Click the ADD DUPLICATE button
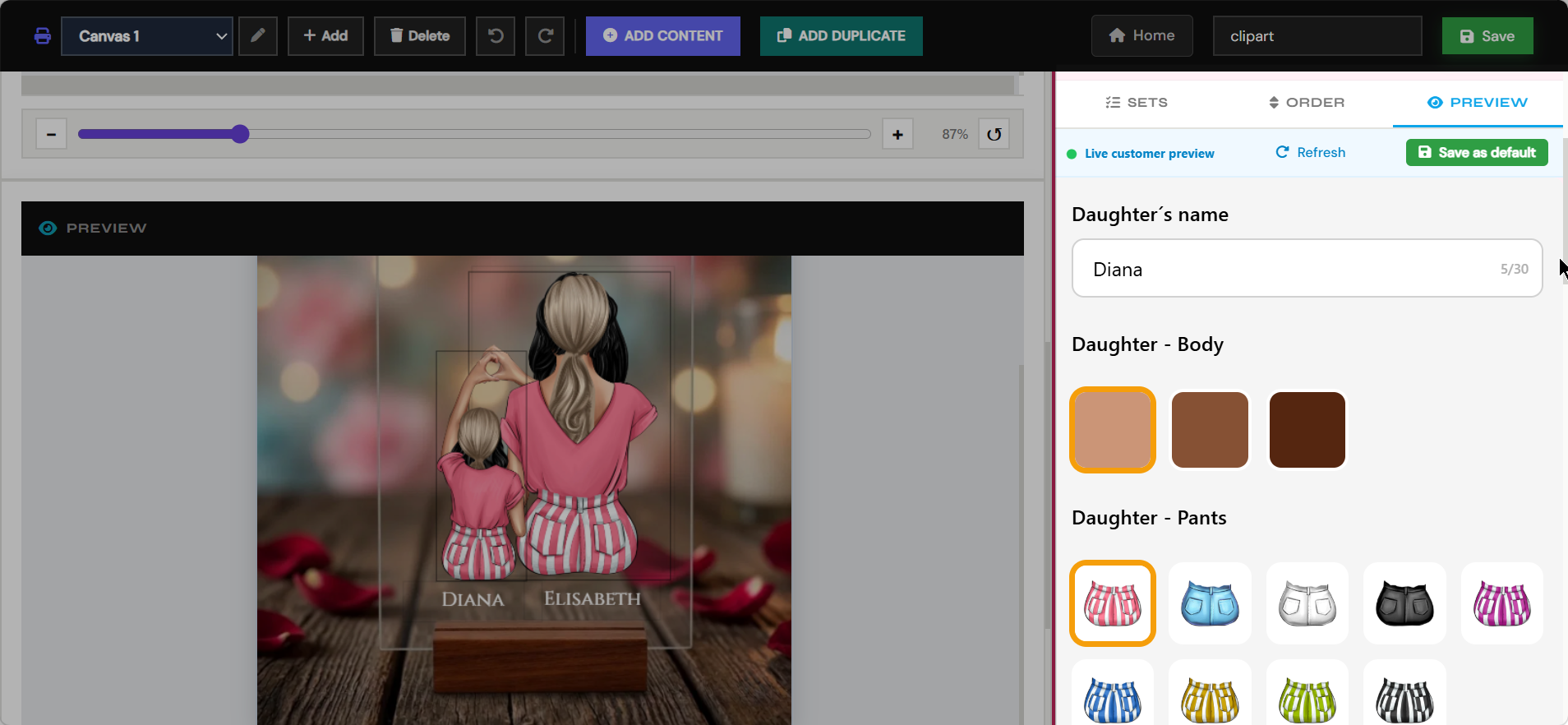Viewport: 1568px width, 725px height. point(842,36)
